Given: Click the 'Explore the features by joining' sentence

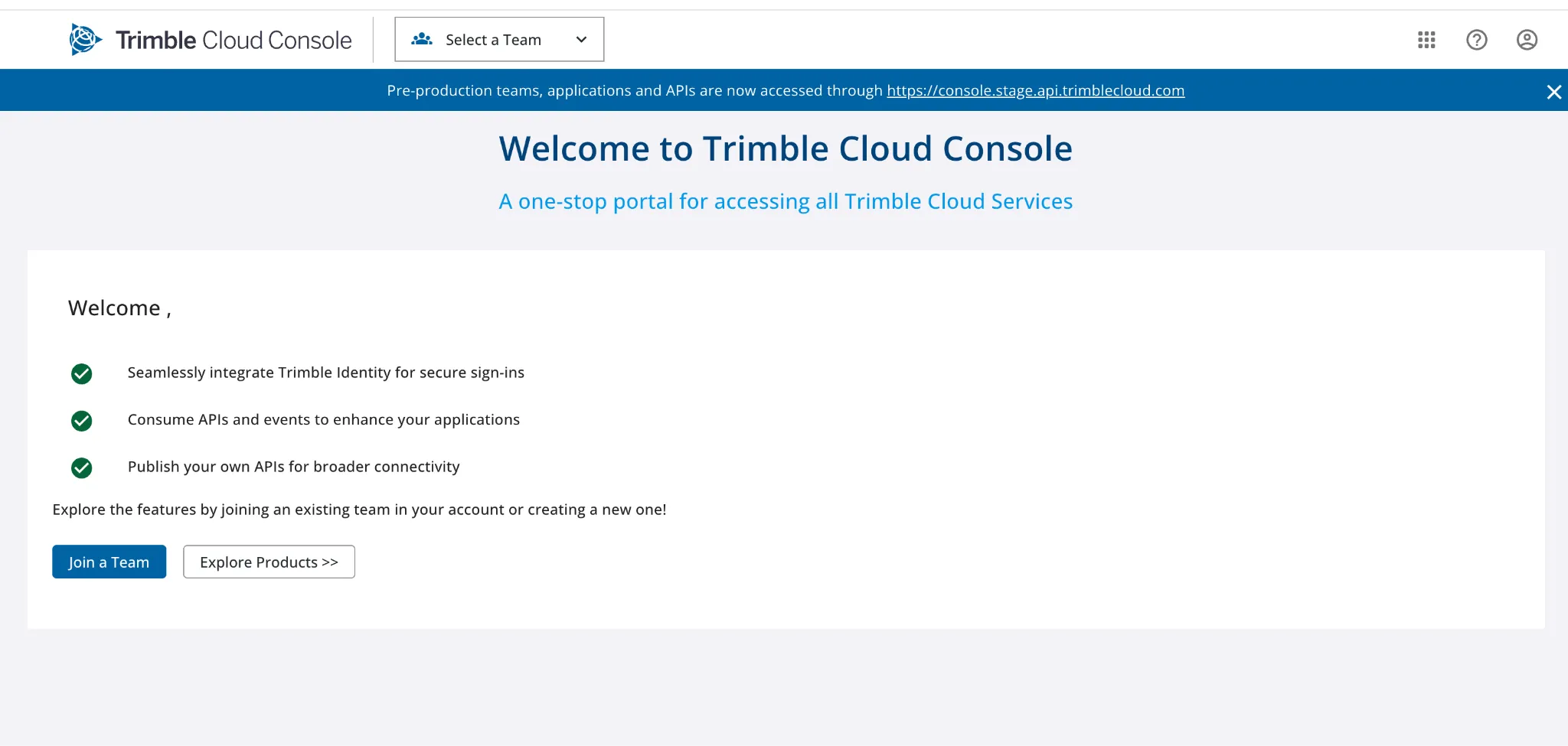Looking at the screenshot, I should click(359, 510).
